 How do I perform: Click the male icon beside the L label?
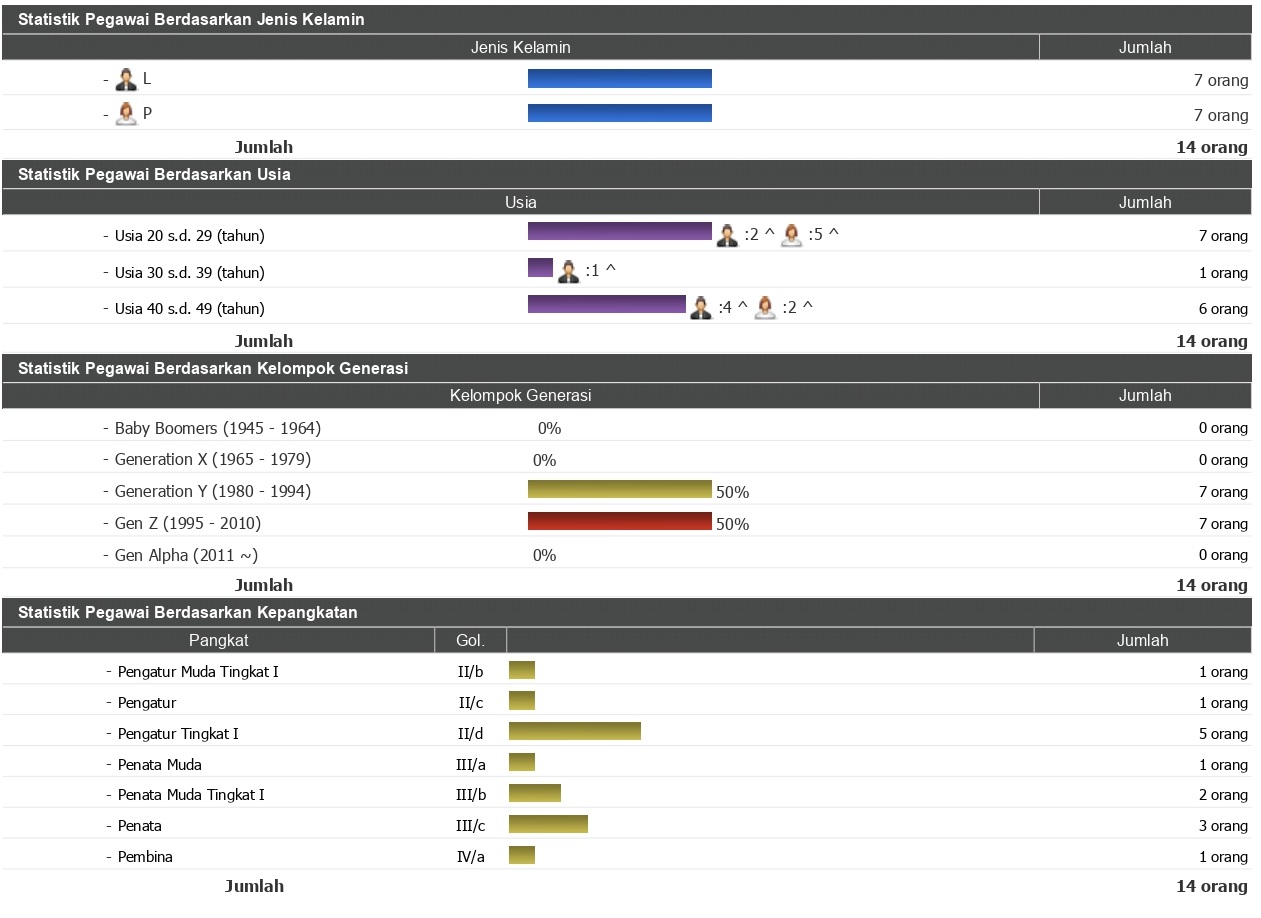click(x=126, y=80)
